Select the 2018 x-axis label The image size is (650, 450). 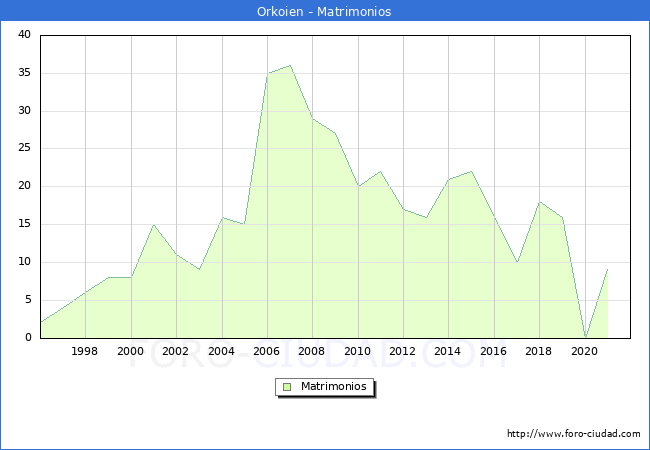(x=539, y=351)
